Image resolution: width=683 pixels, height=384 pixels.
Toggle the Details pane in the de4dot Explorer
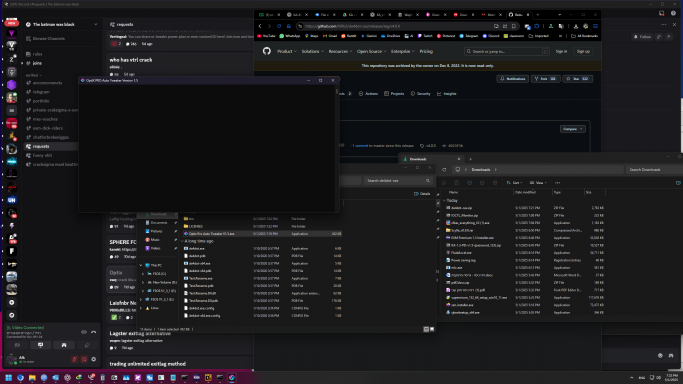pyautogui.click(x=422, y=194)
